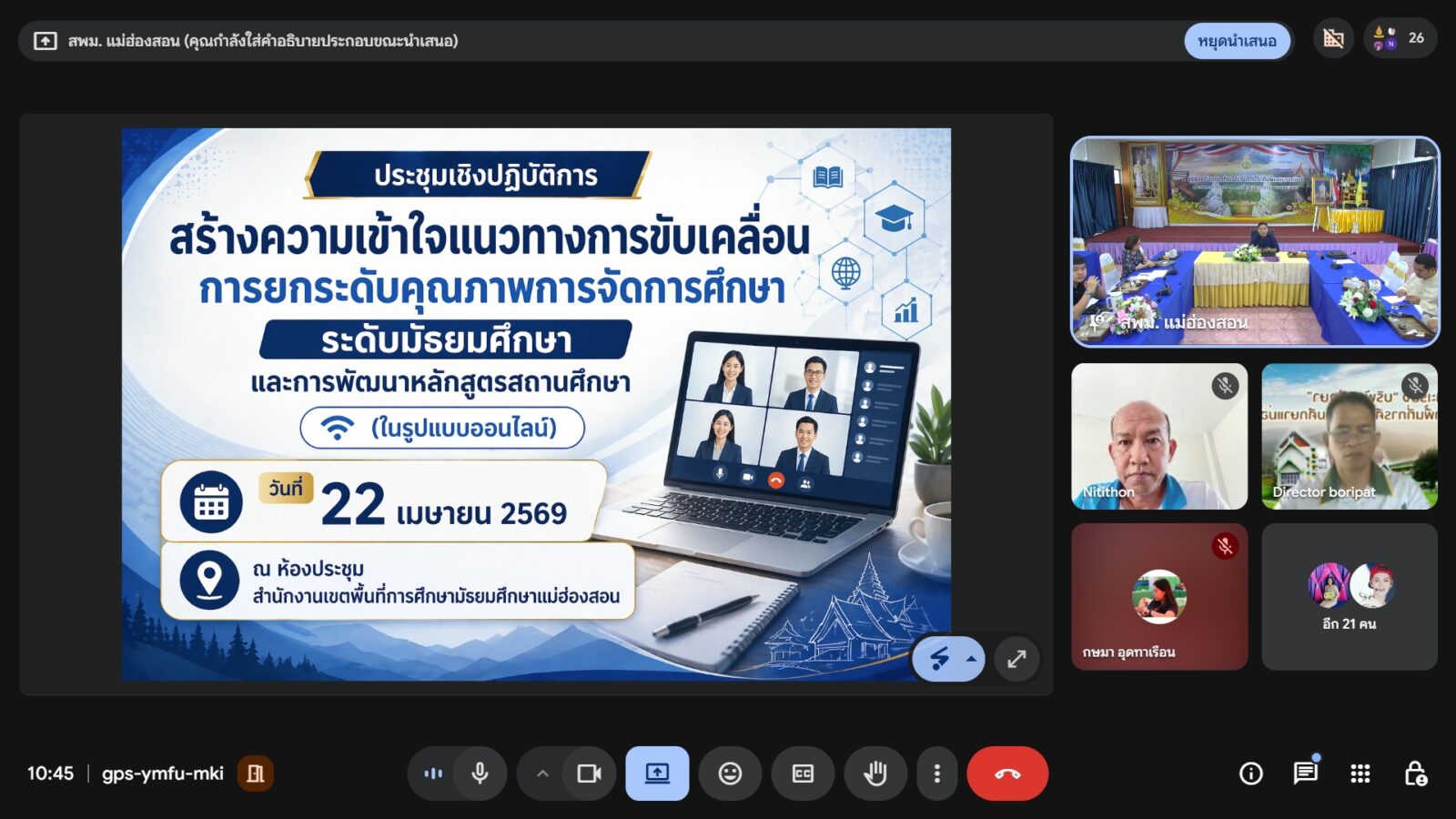This screenshot has width=1456, height=819.
Task: End the call with the red hang-up icon
Action: pyautogui.click(x=1007, y=773)
